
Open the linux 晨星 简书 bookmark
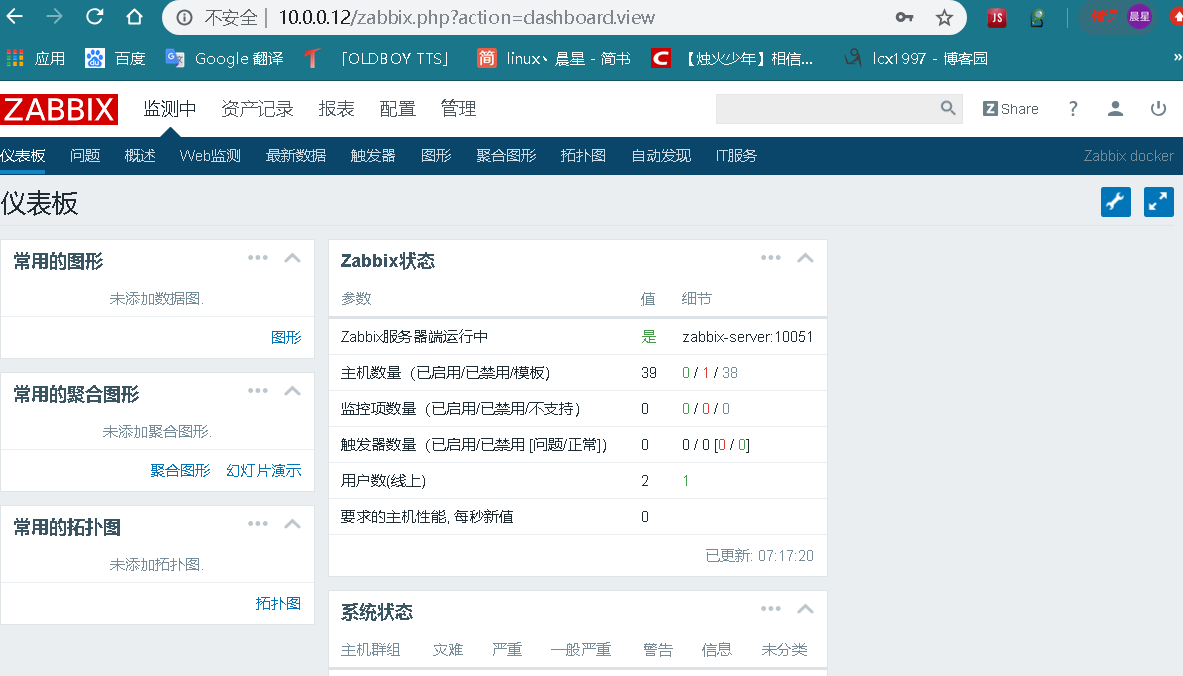click(554, 58)
